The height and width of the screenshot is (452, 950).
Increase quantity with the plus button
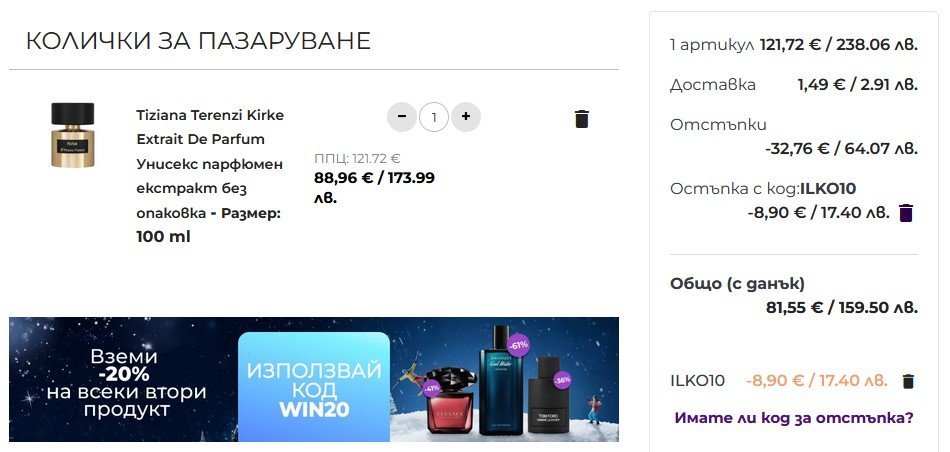[x=465, y=117]
